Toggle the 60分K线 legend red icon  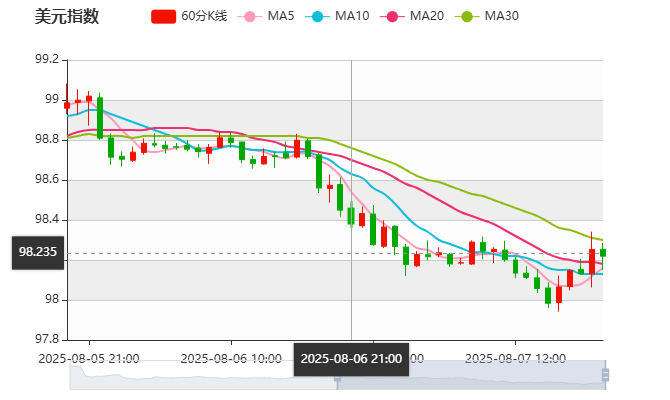tap(164, 17)
